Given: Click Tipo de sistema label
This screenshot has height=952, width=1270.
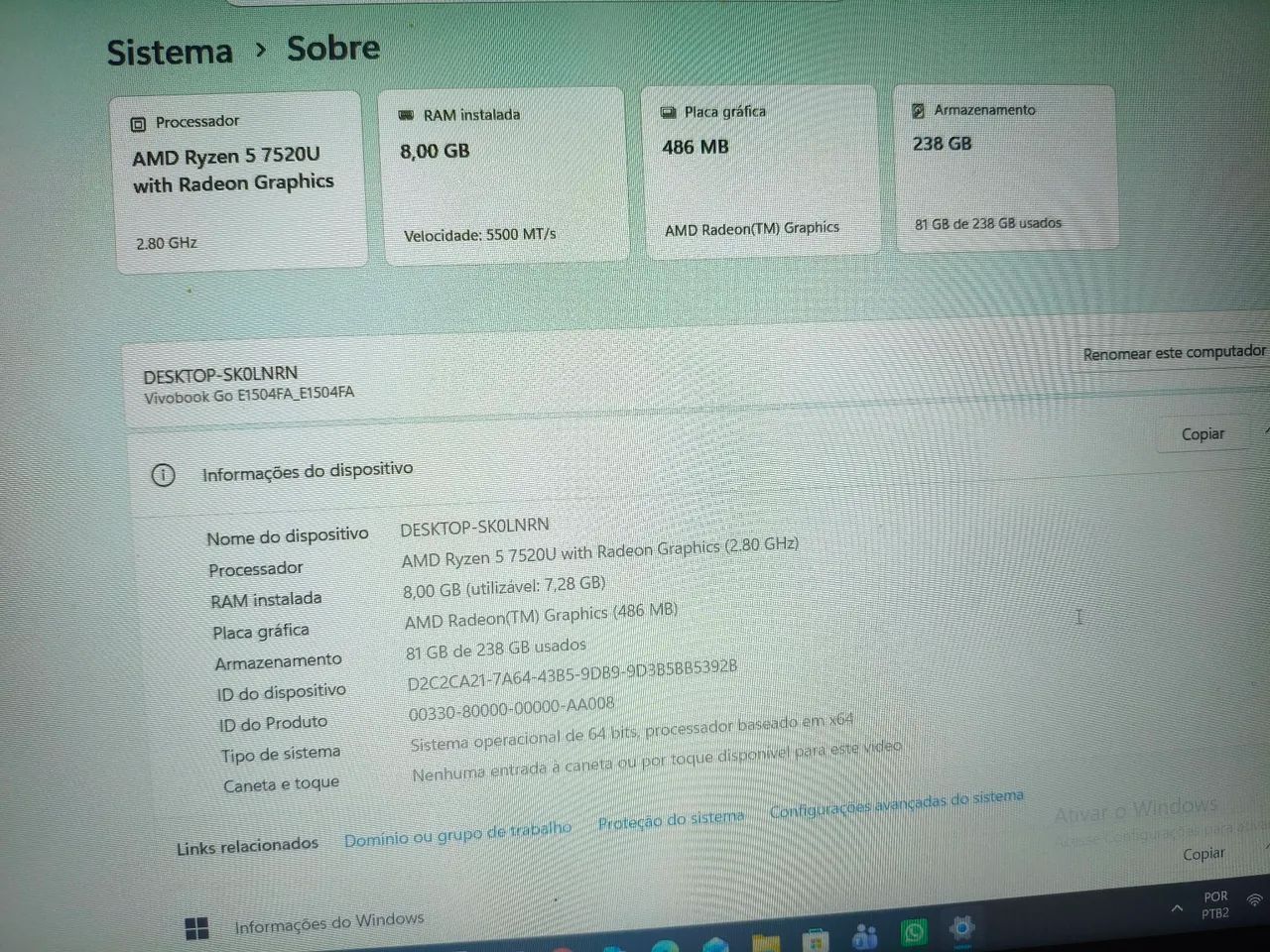Looking at the screenshot, I should pyautogui.click(x=281, y=754).
